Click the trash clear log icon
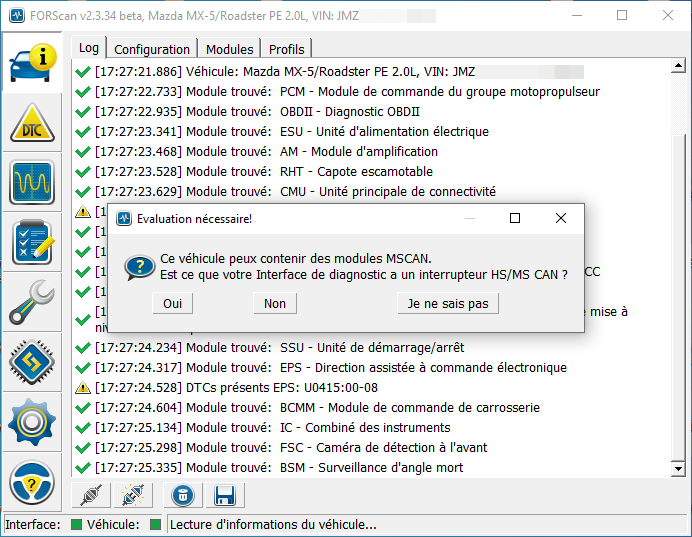Image resolution: width=692 pixels, height=537 pixels. [183, 495]
